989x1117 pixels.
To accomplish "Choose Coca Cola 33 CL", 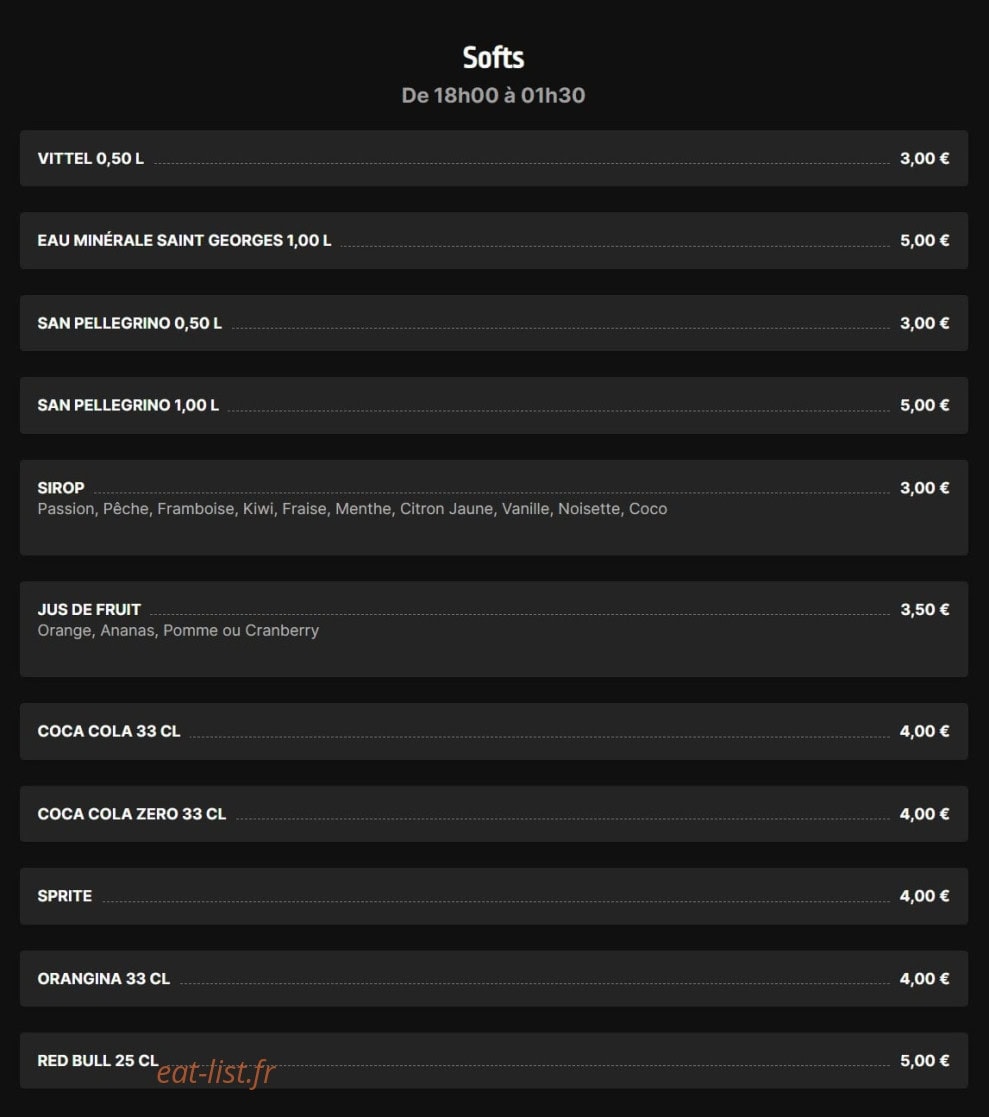I will pos(494,732).
